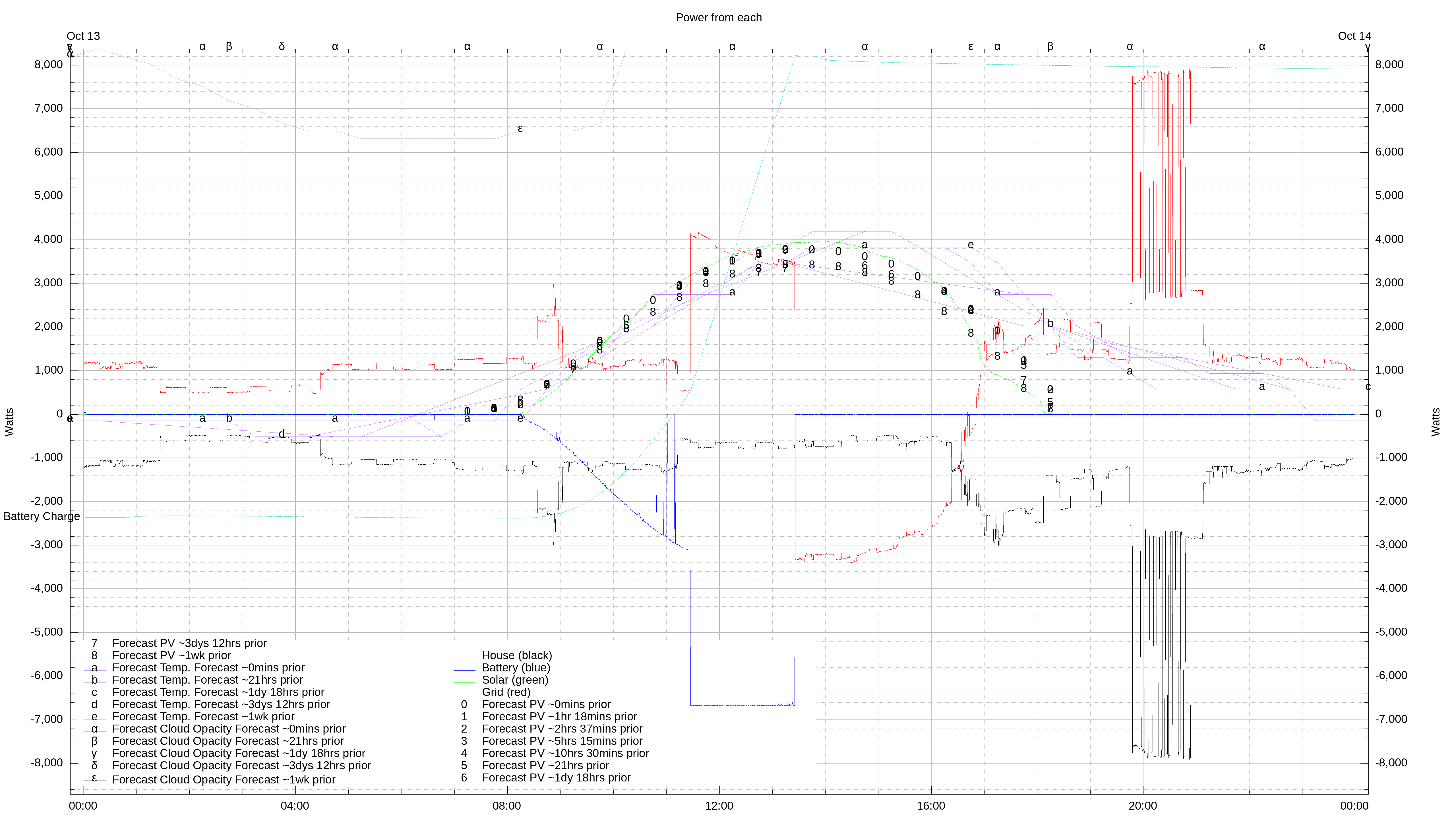
Task: Click the 'd' temperature marker before 04:00
Action: click(x=282, y=434)
